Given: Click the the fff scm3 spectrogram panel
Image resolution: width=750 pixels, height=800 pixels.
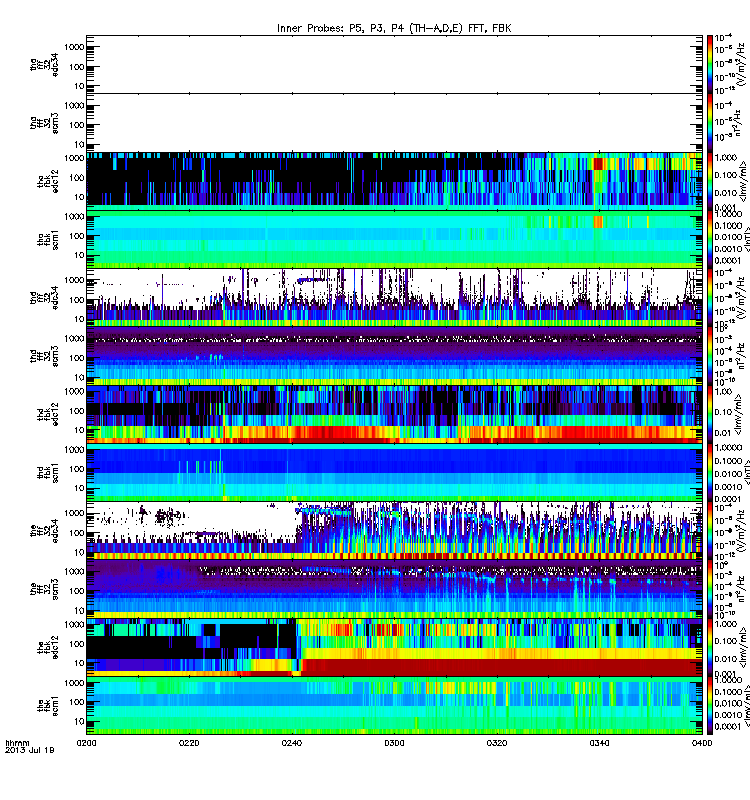Looking at the screenshot, I should coord(394,589).
